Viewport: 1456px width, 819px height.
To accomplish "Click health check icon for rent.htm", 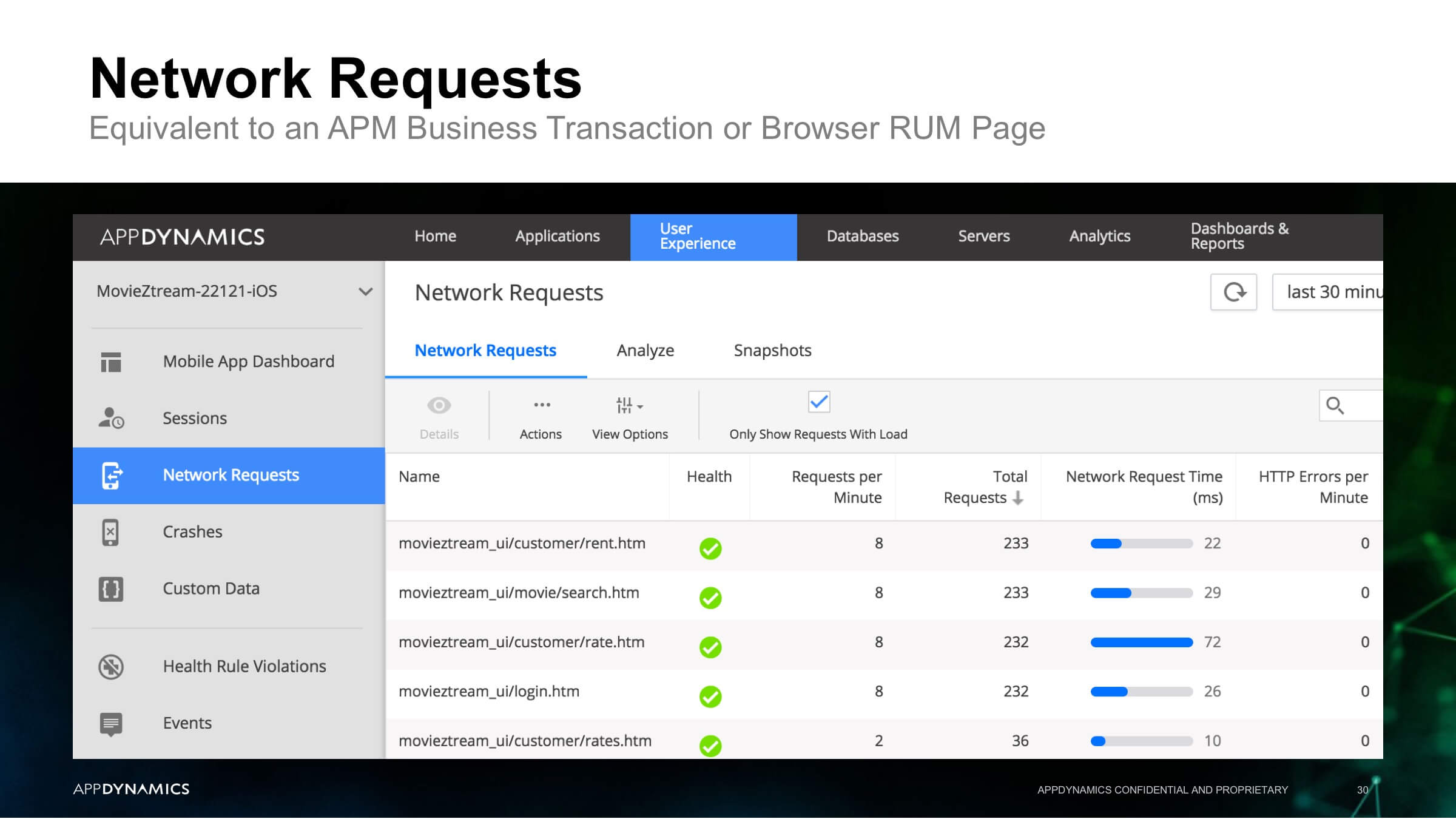I will 710,548.
